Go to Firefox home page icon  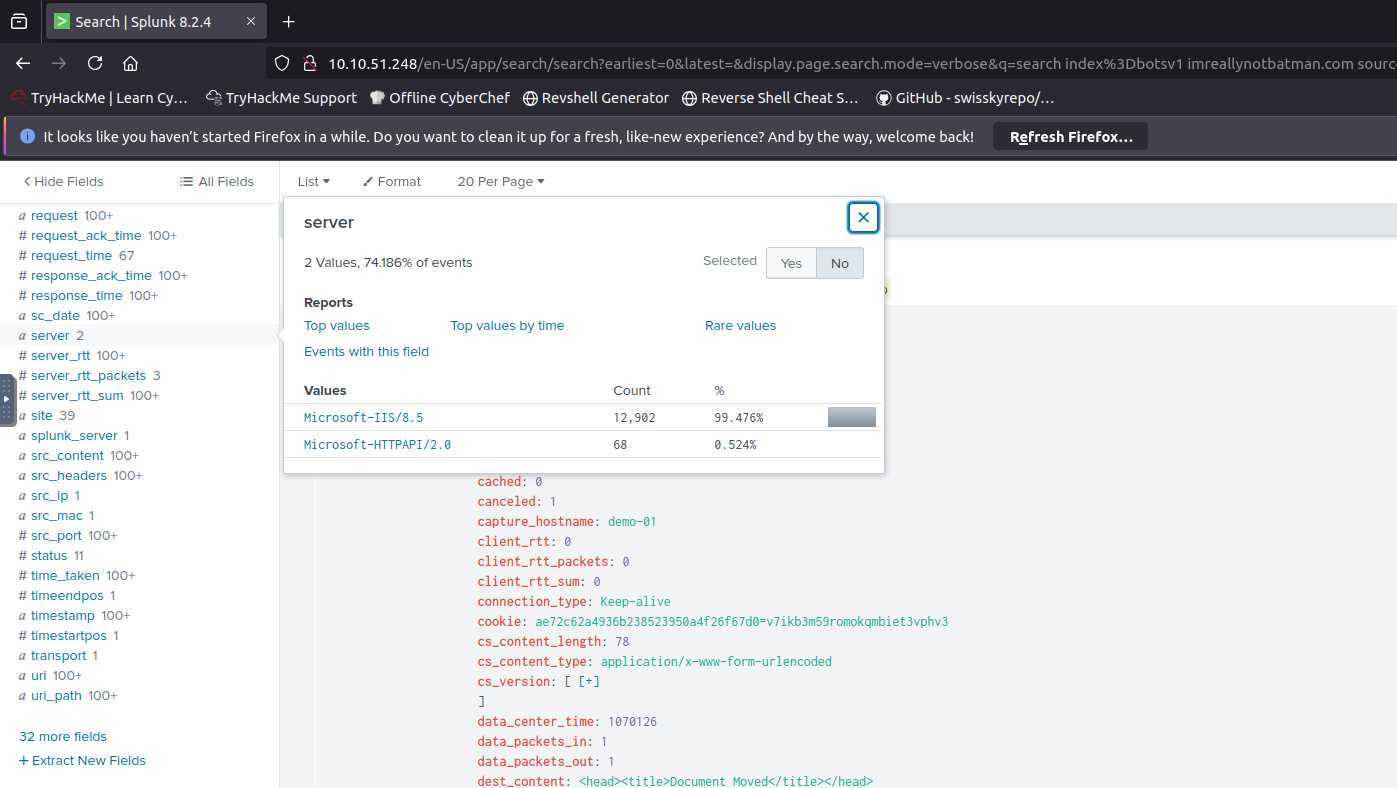pos(130,63)
